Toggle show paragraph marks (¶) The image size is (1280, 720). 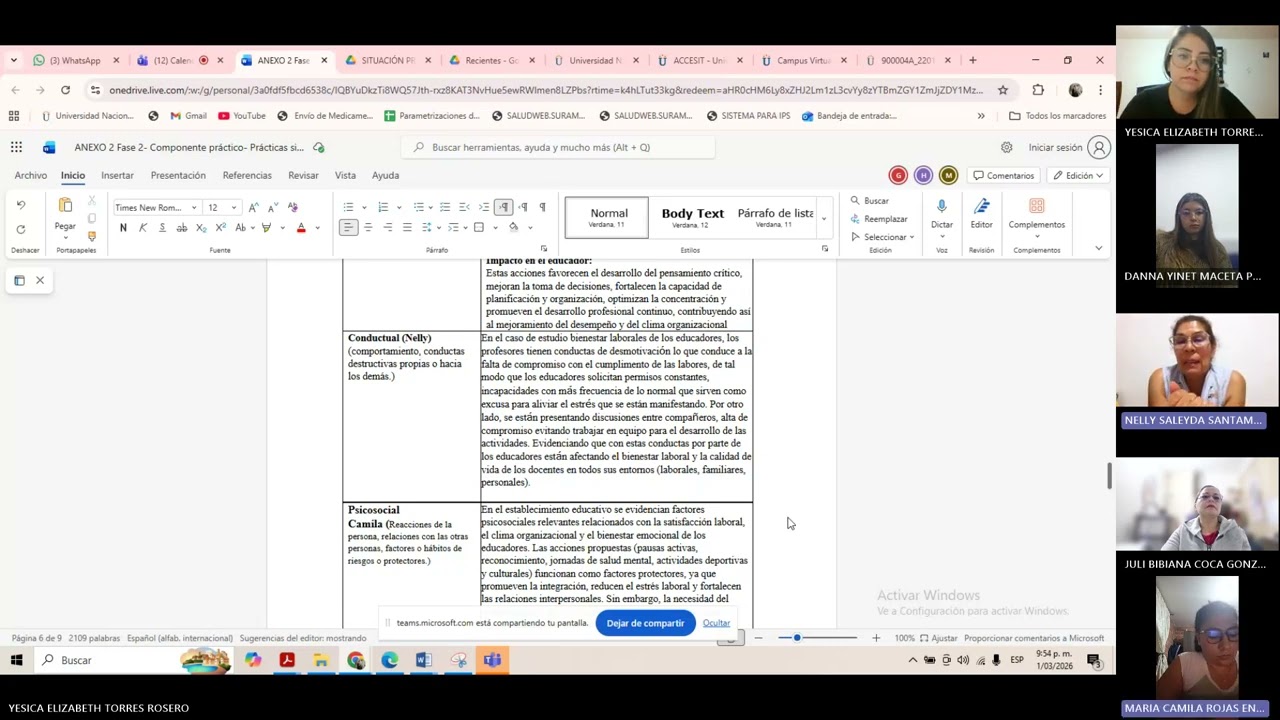pos(543,207)
